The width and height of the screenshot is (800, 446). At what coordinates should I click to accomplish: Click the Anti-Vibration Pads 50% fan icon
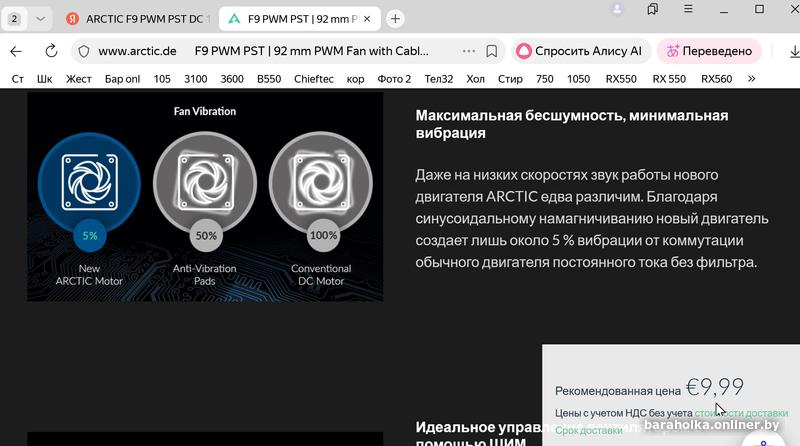(x=205, y=183)
